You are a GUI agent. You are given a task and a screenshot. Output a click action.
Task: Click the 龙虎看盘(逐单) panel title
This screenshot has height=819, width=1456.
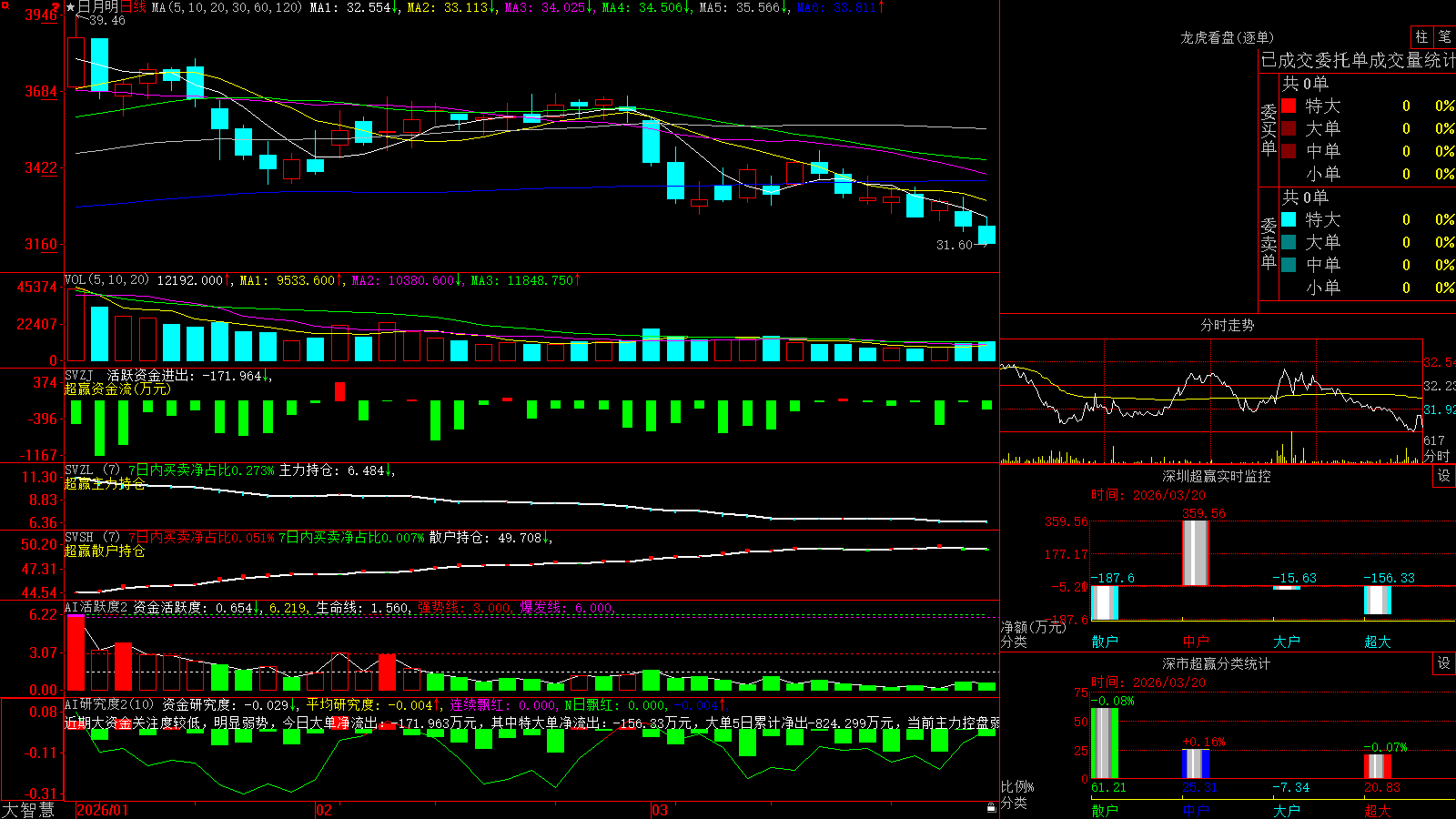[x=1227, y=37]
